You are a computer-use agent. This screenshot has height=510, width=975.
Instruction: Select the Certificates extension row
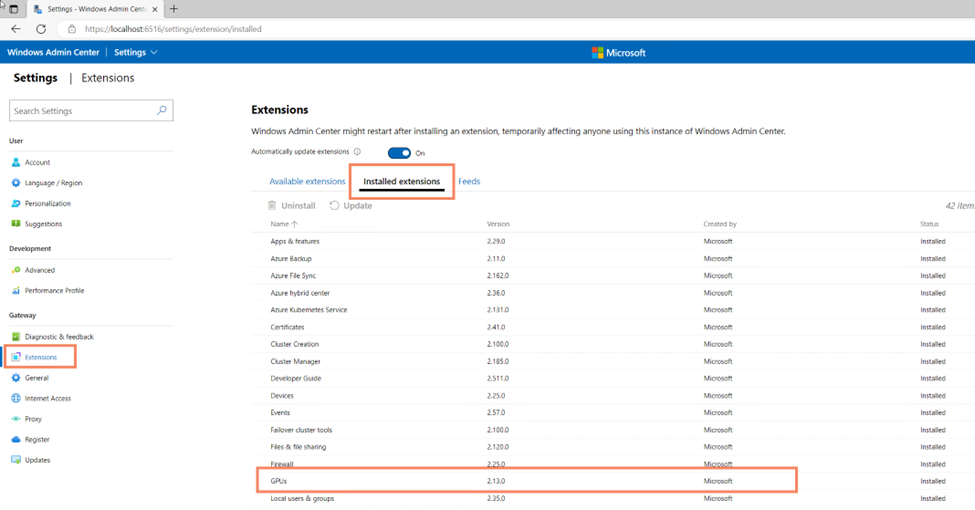tap(612, 327)
